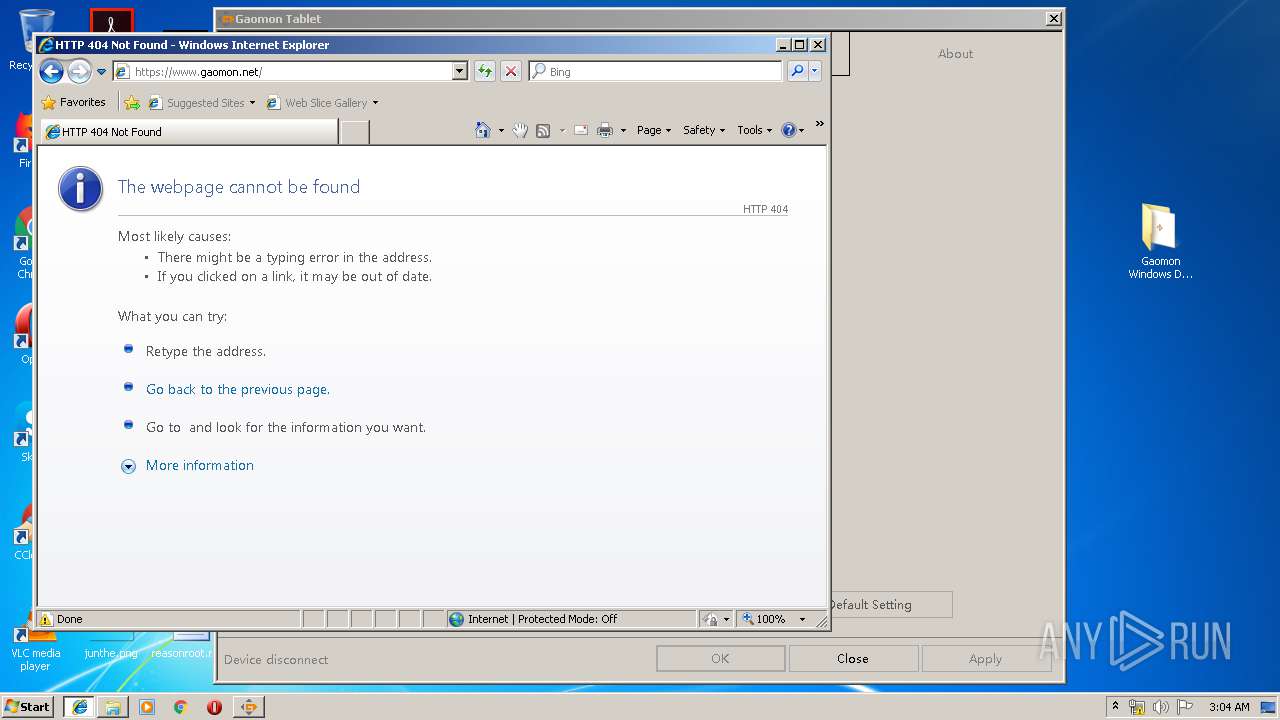Open a new blank tab
1280x720 pixels.
click(x=354, y=132)
